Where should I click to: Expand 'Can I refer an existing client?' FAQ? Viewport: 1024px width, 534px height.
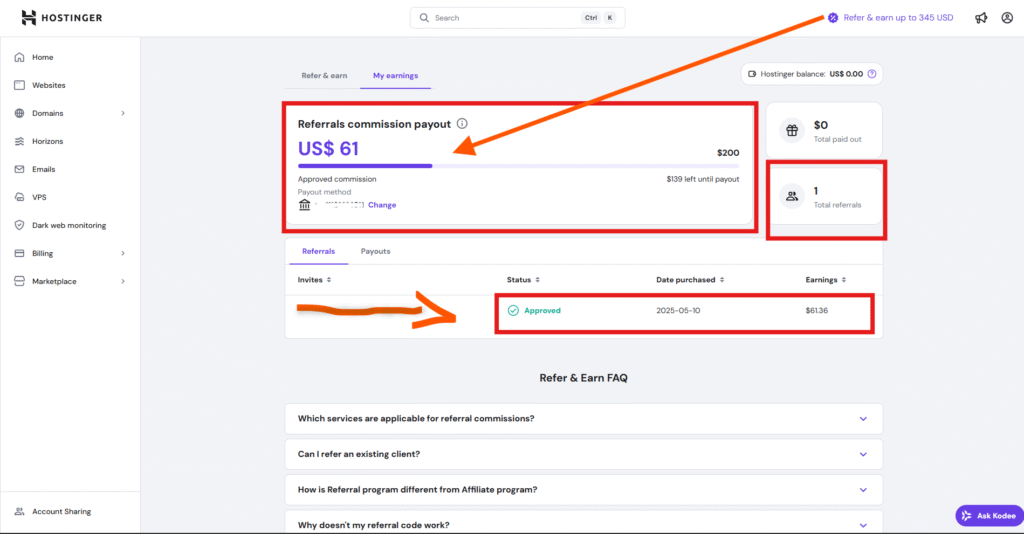(584, 454)
